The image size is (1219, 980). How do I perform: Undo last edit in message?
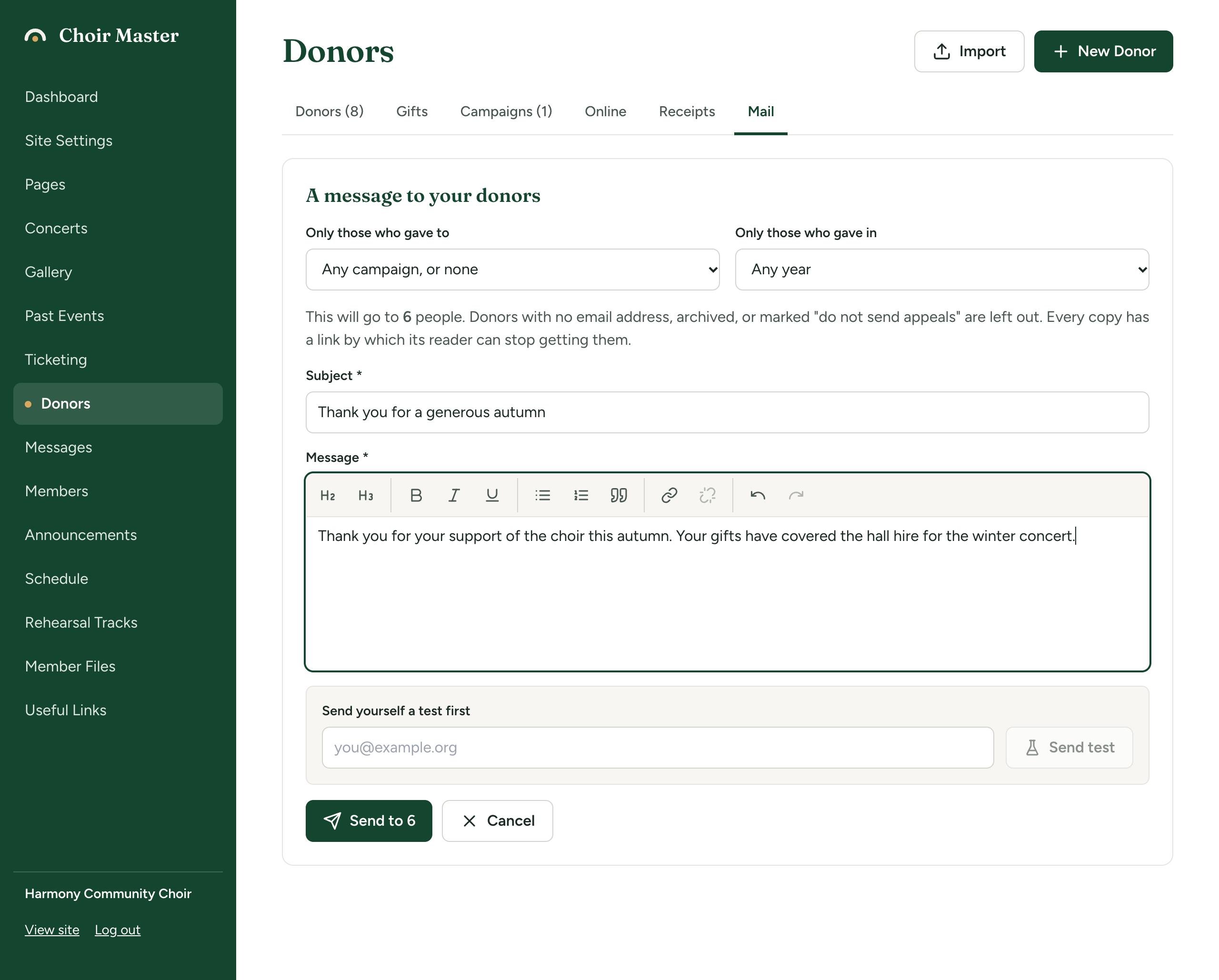tap(758, 495)
